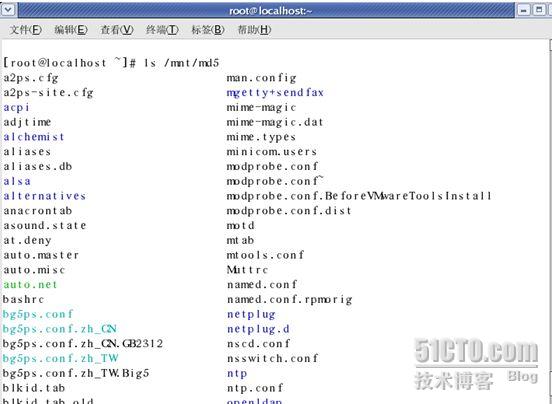
Task: Click the Muttrc file name
Action: (247, 270)
